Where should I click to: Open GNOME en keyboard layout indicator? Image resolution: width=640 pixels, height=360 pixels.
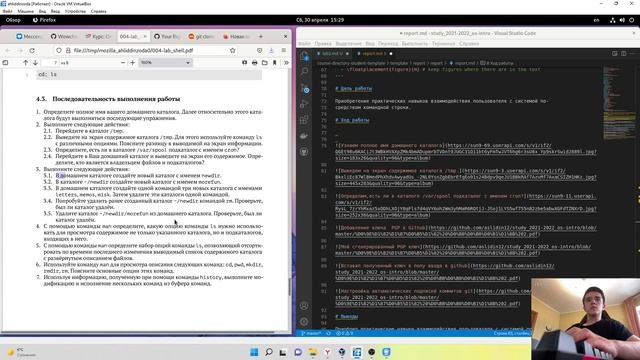pos(596,20)
